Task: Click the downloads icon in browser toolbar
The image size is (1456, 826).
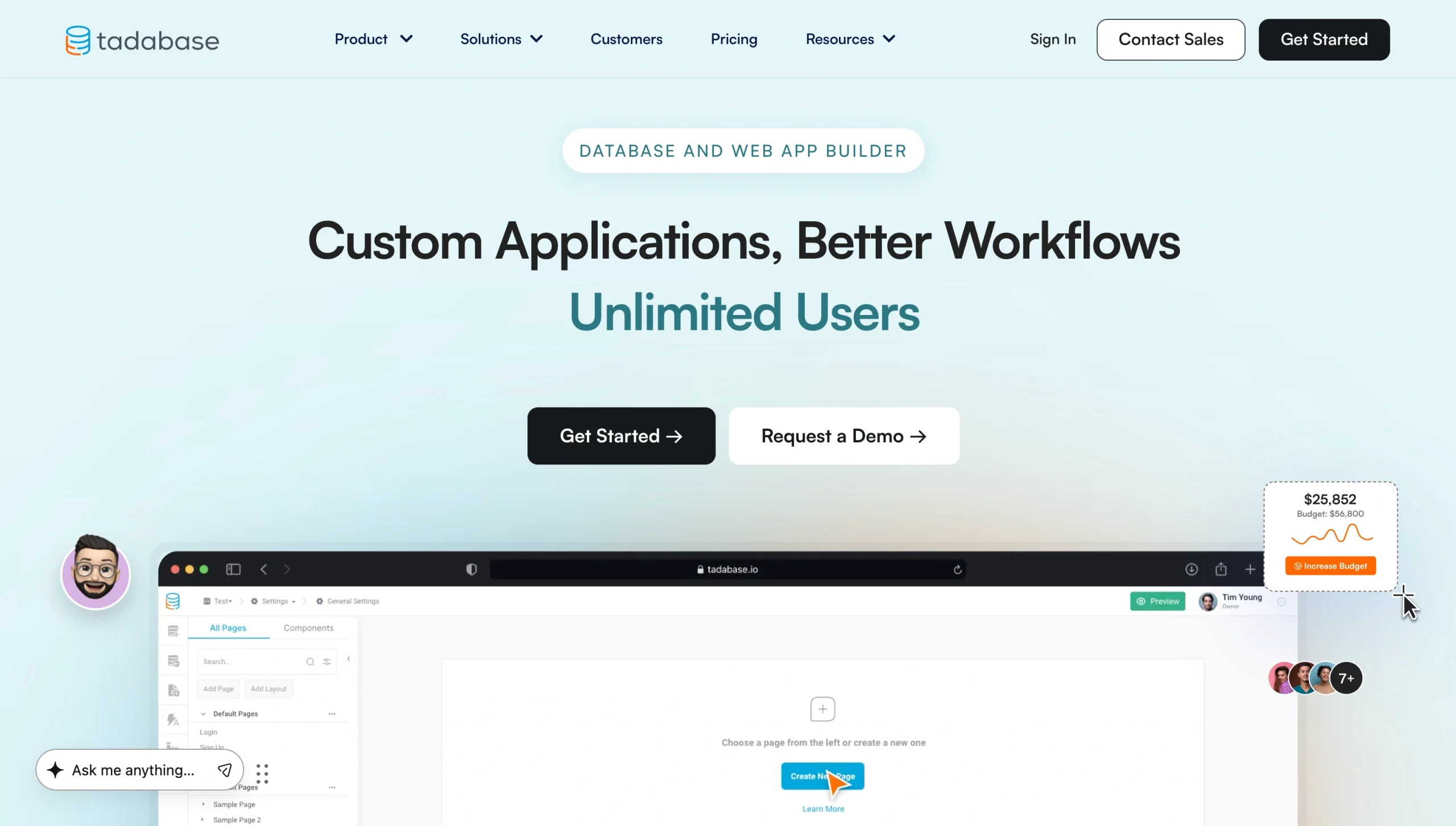Action: tap(1192, 569)
